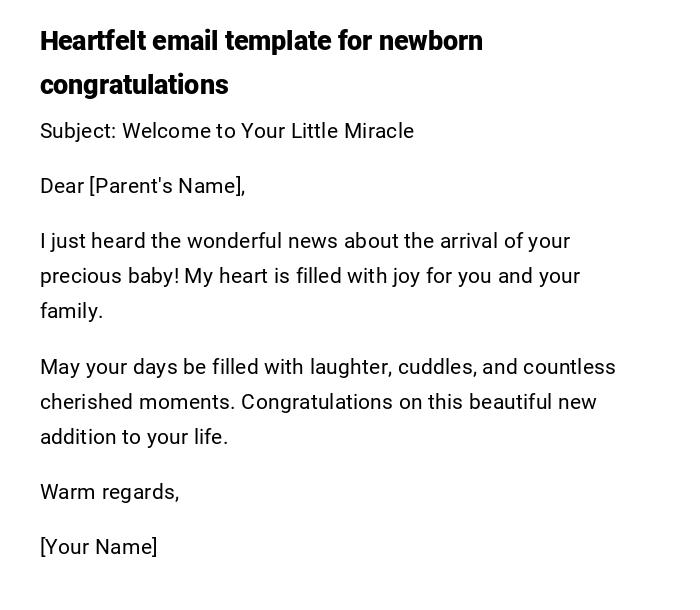Click the word 'family.' ending the paragraph

[x=71, y=311]
